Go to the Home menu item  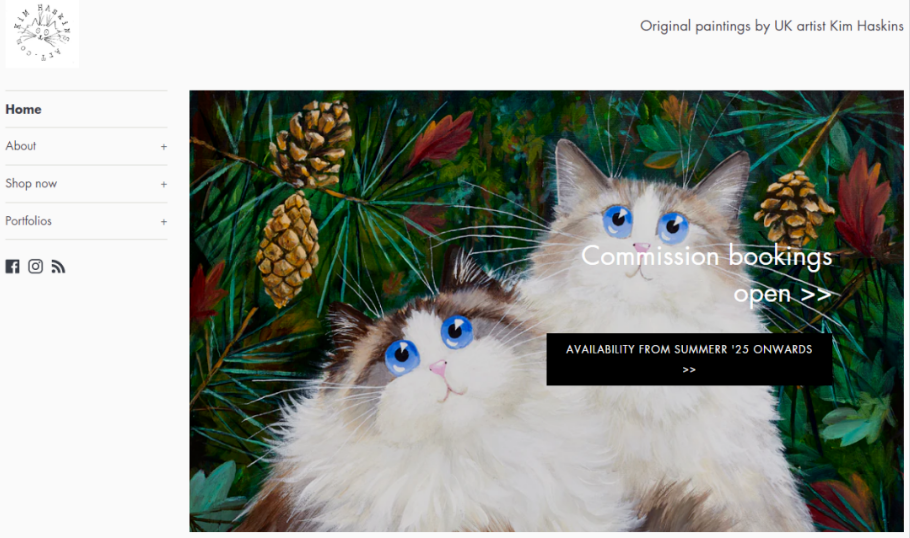click(23, 109)
